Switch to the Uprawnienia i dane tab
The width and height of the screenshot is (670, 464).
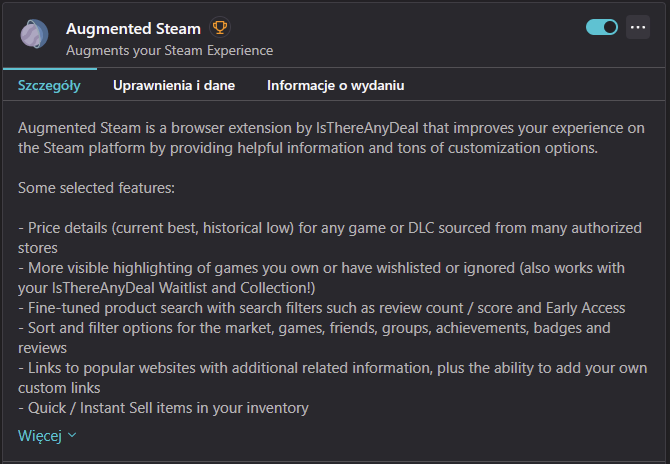(174, 85)
